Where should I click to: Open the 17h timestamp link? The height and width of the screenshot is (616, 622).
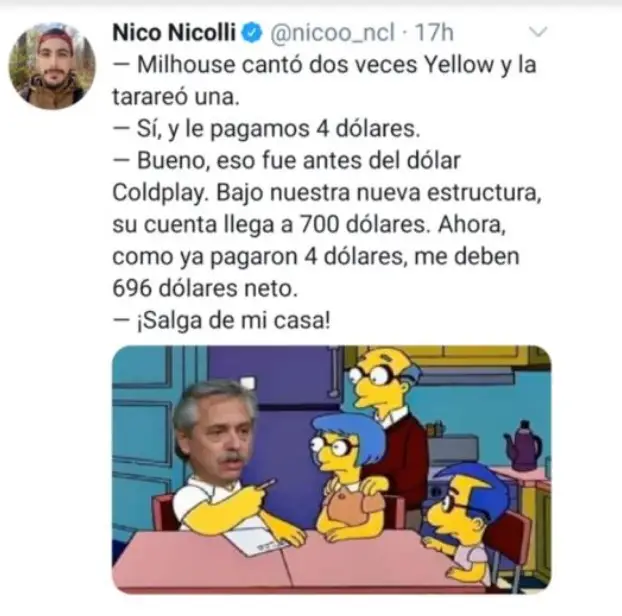click(434, 33)
